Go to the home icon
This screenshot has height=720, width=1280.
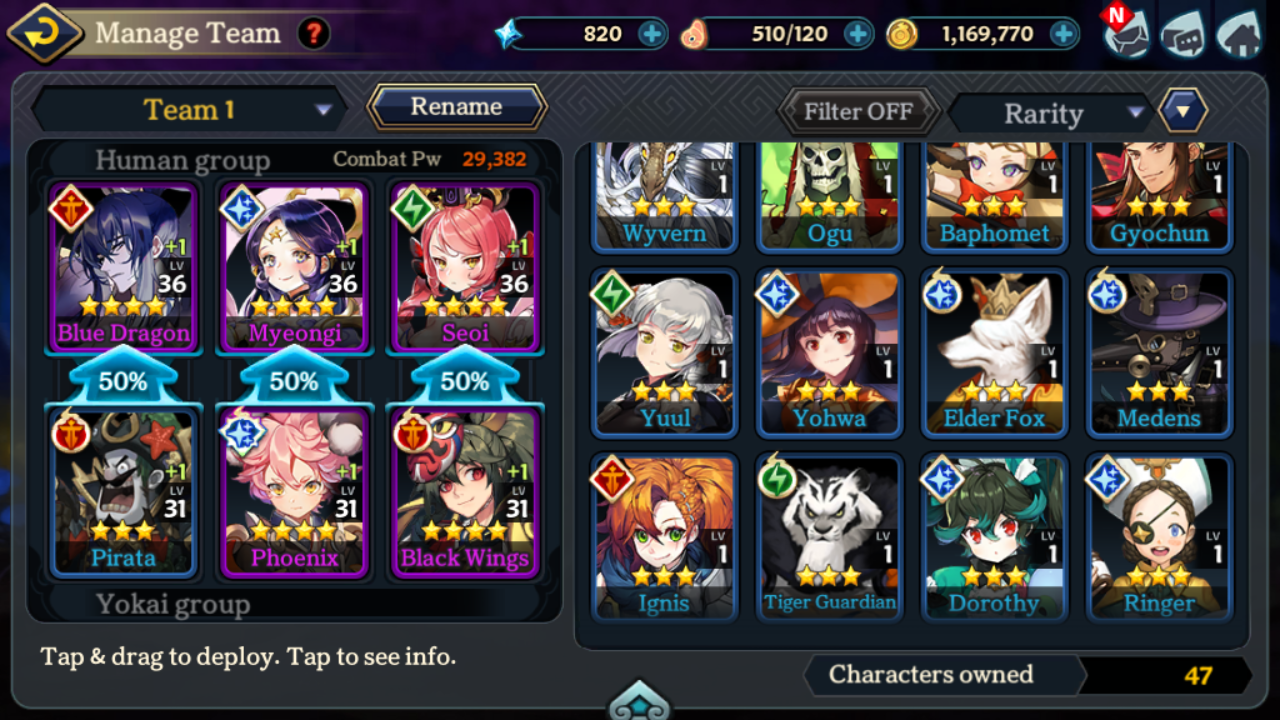click(1238, 34)
